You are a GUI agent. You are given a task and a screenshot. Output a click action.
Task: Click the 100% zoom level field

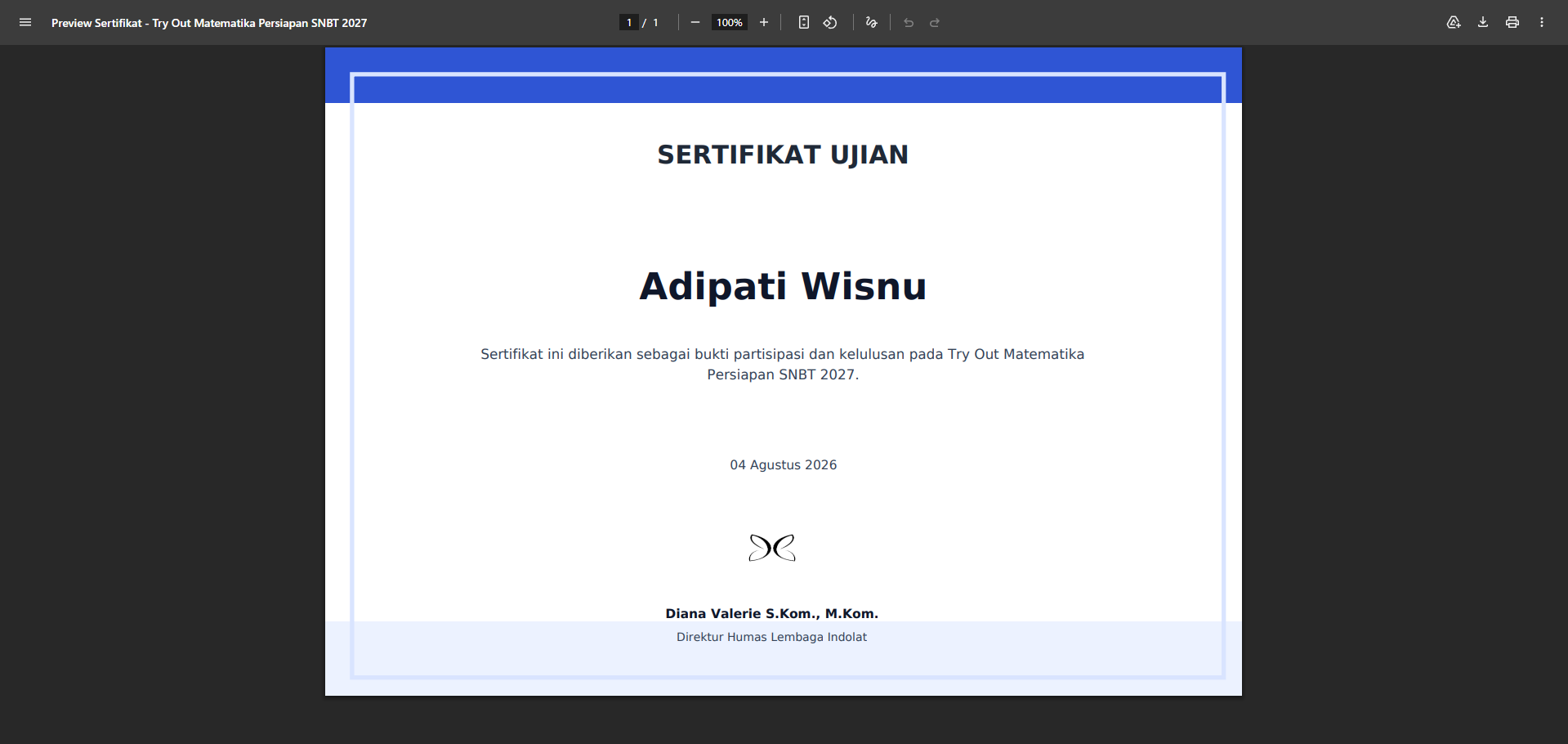[x=730, y=23]
